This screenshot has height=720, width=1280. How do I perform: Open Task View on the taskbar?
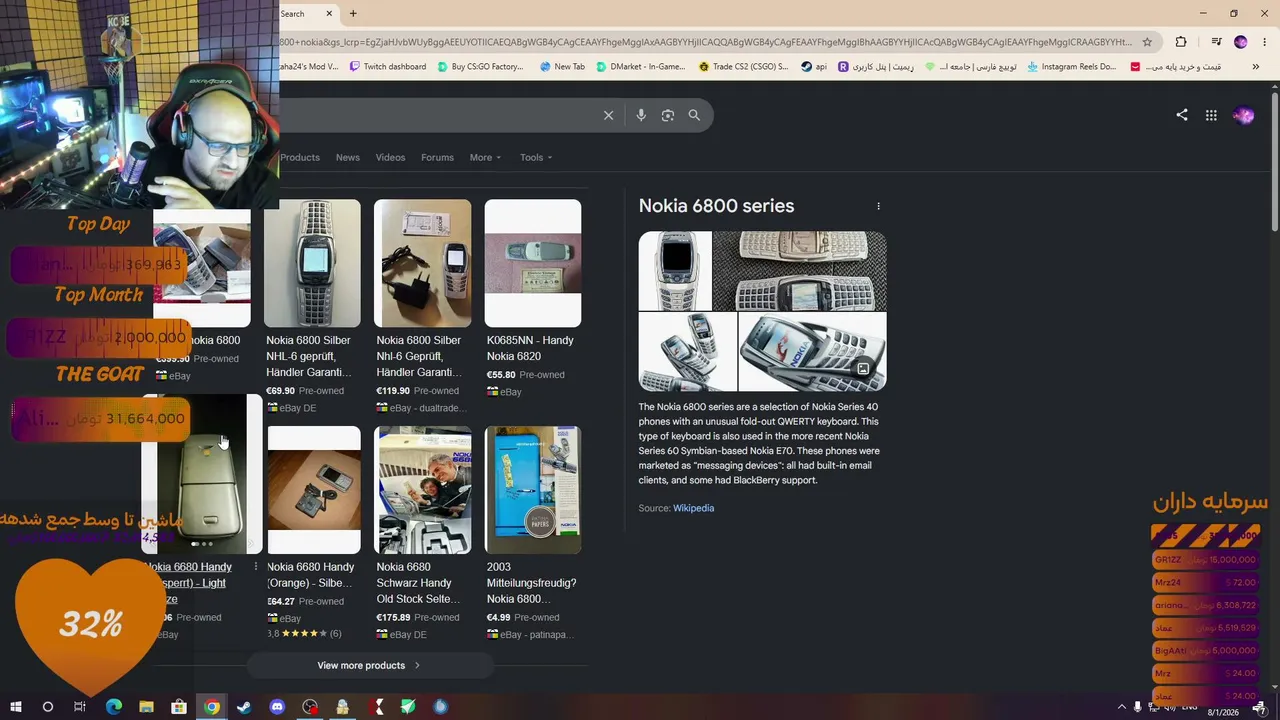80,707
